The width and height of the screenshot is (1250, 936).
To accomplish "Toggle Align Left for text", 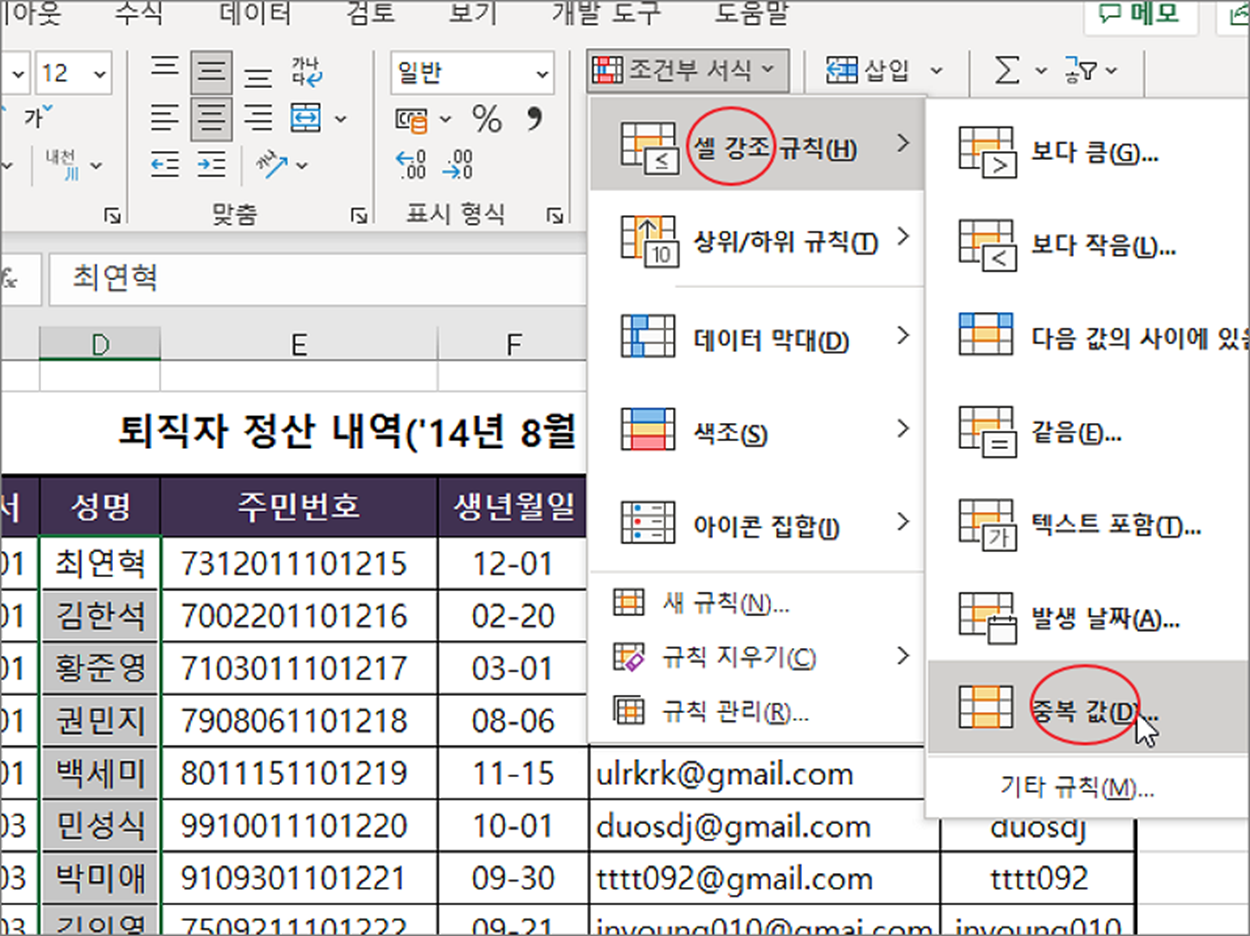I will 165,119.
